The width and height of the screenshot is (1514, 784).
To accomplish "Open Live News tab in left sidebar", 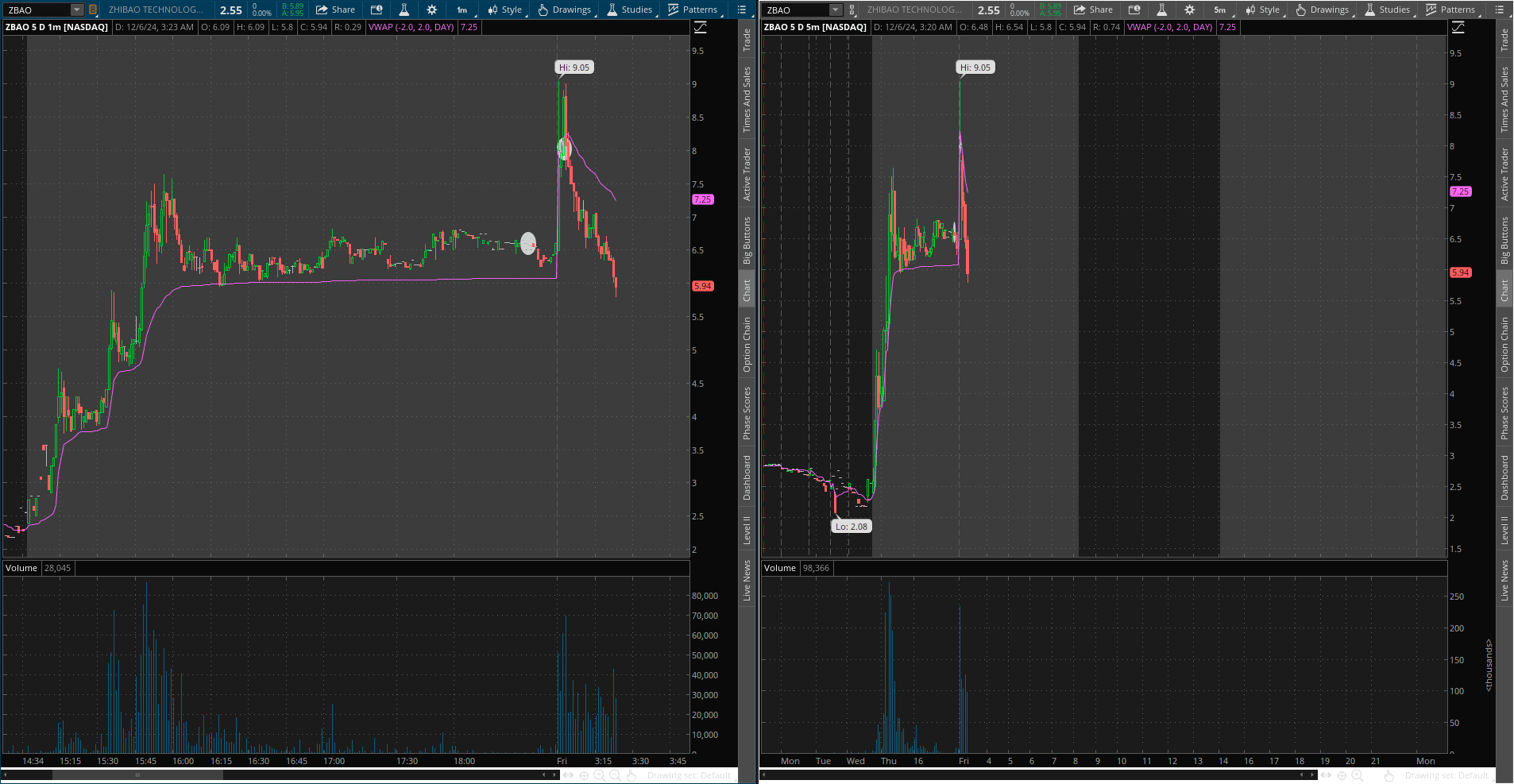I will 747,580.
